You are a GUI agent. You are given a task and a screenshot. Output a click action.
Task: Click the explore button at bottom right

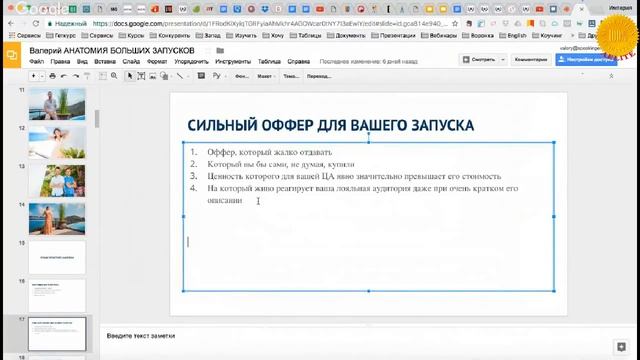click(621, 347)
